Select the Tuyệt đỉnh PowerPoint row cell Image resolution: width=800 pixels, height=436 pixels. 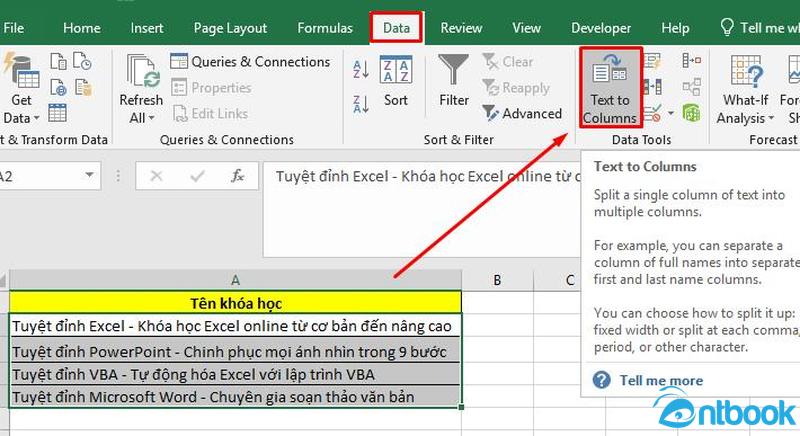pyautogui.click(x=235, y=351)
